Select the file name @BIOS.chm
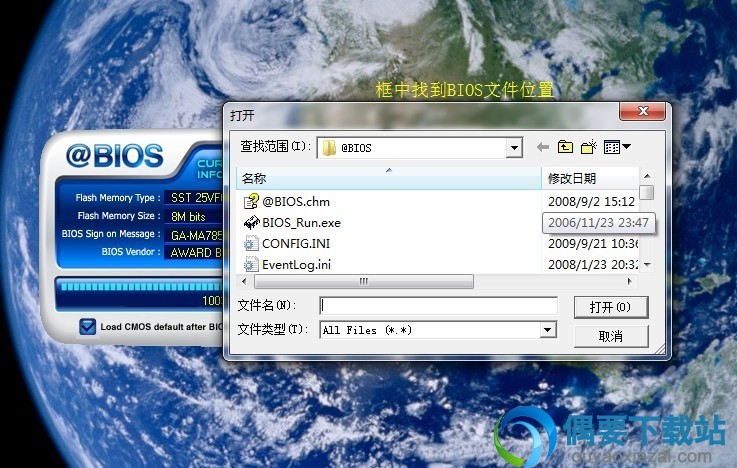Viewport: 737px width, 468px height. [296, 202]
